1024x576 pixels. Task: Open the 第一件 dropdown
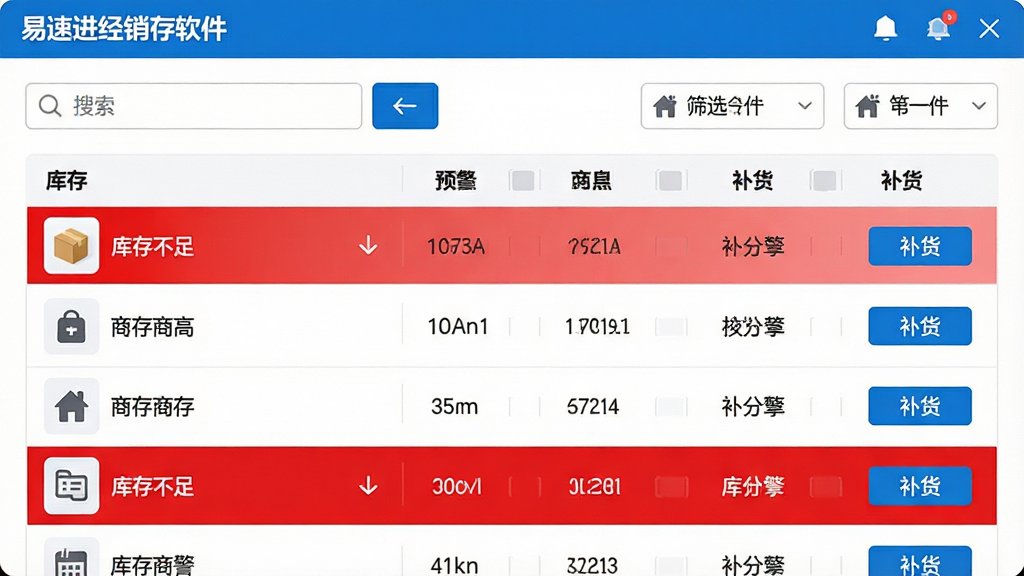(920, 106)
